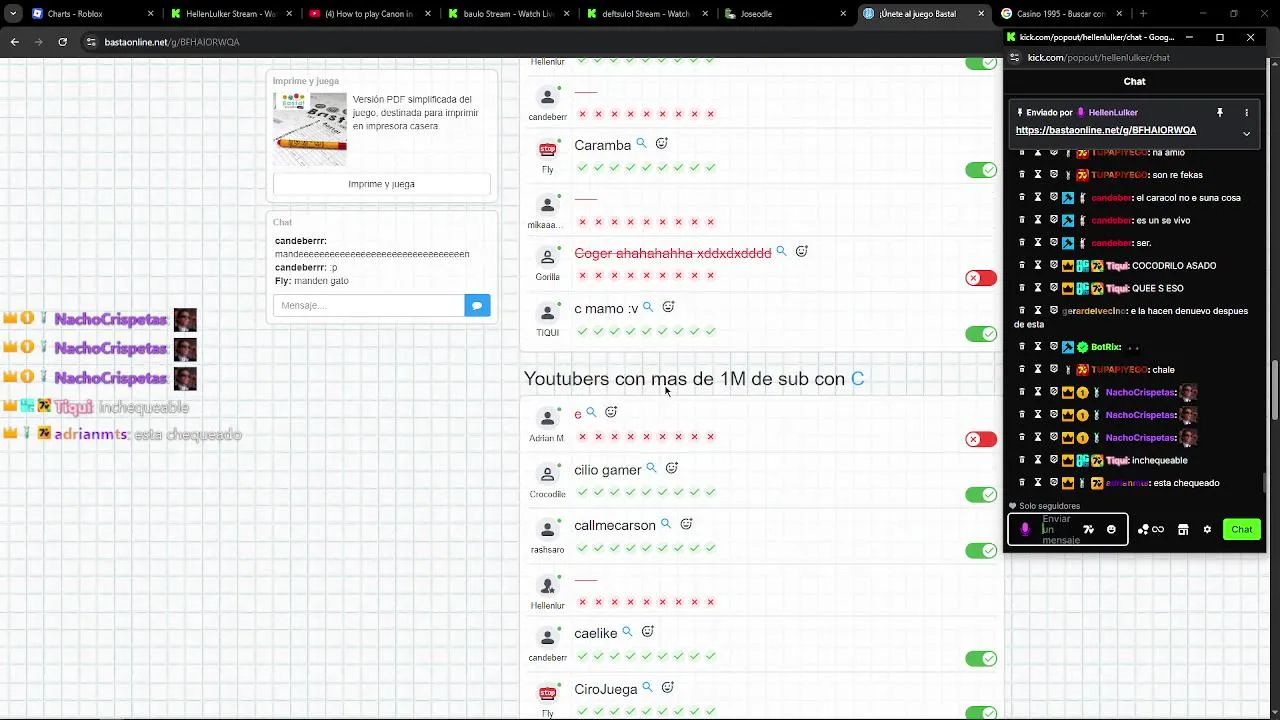Open emoji reaction for the Caramba answer
Image resolution: width=1280 pixels, height=720 pixels.
point(661,144)
